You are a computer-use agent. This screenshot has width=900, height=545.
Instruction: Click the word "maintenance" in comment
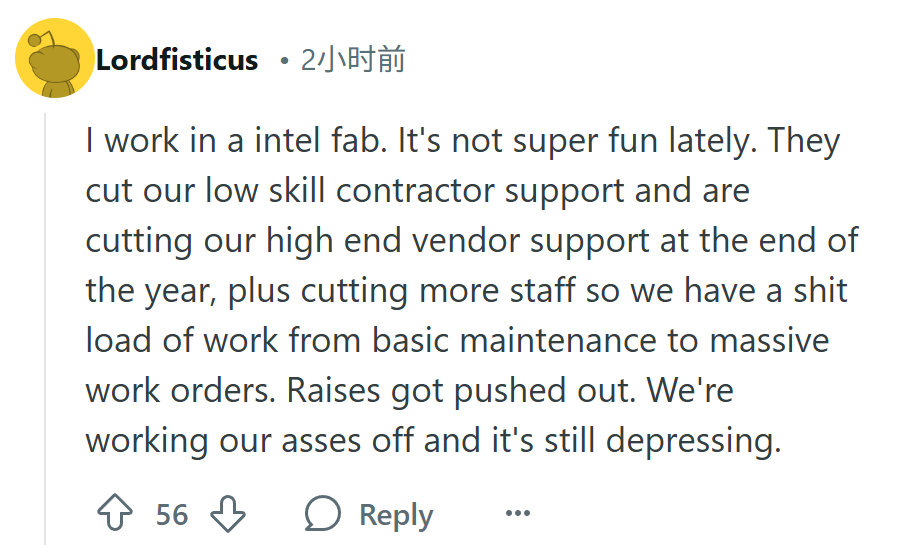coord(557,341)
